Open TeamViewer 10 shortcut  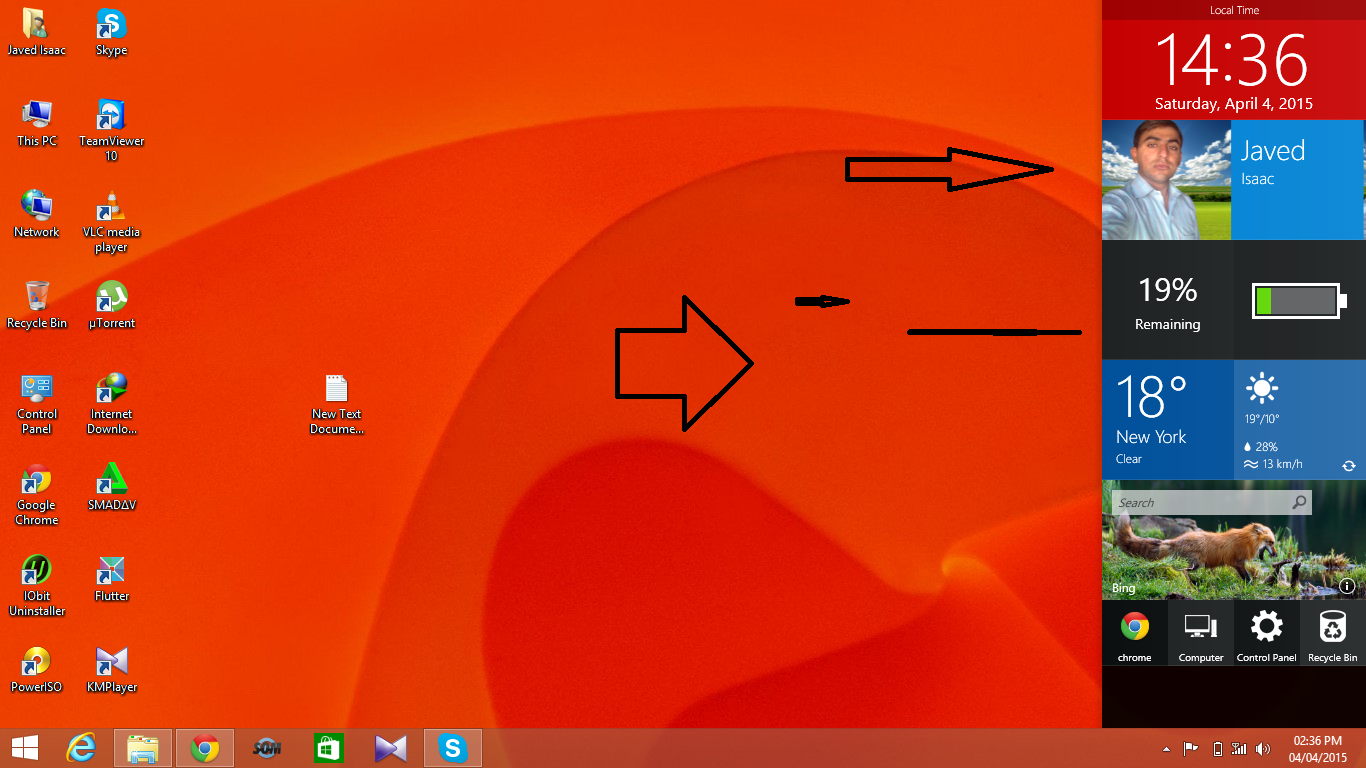point(110,113)
